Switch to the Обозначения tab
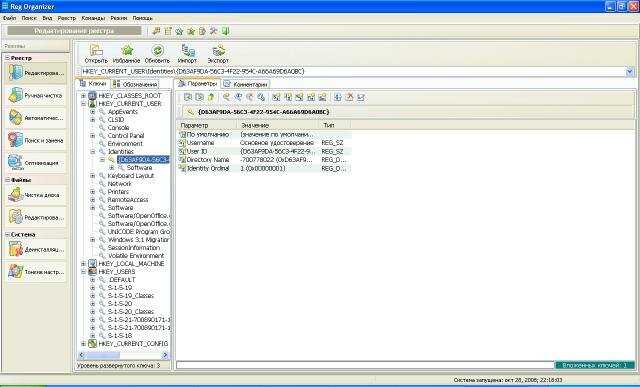Screen dimensions: 640x387 [135, 84]
